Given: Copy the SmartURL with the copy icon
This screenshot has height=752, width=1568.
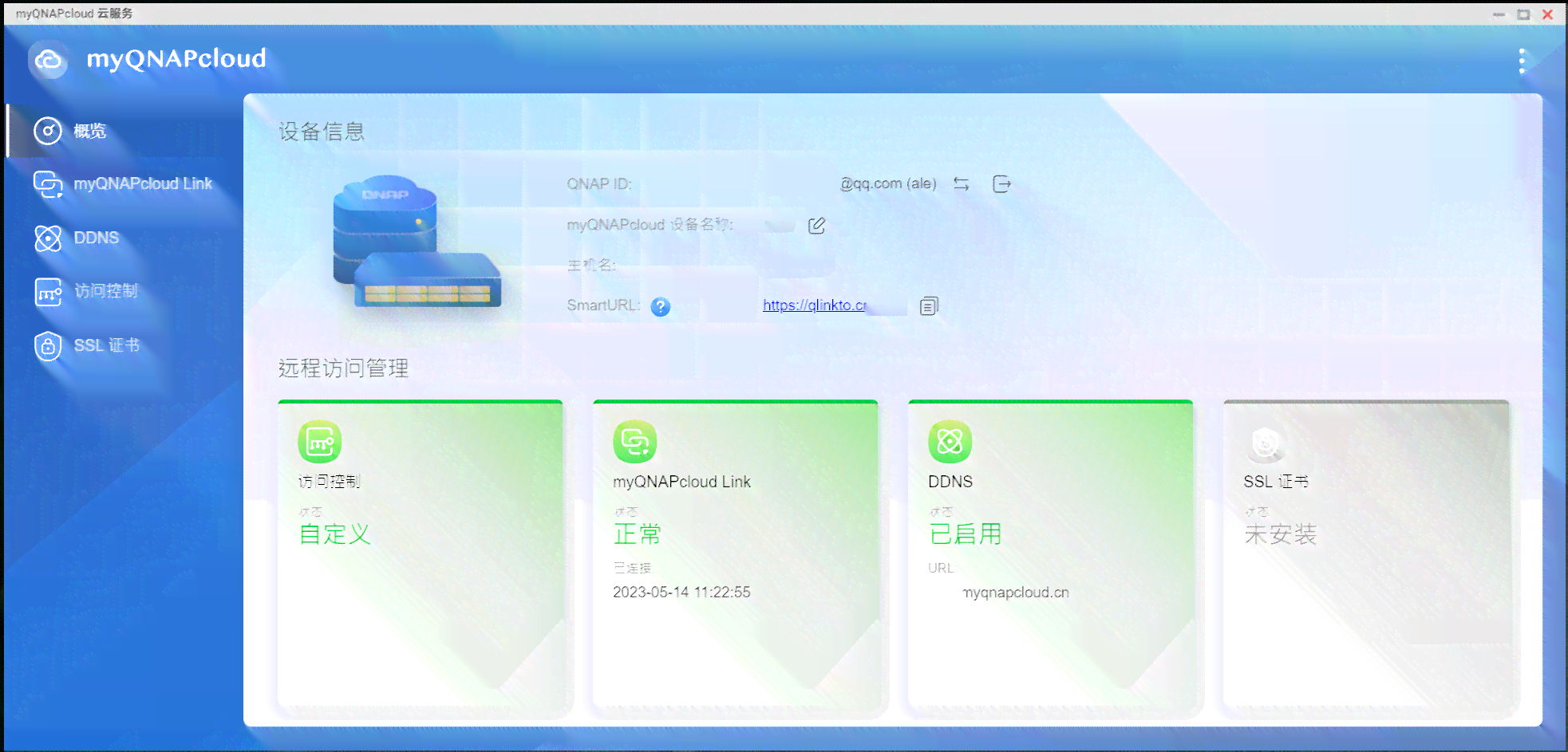Looking at the screenshot, I should (929, 305).
